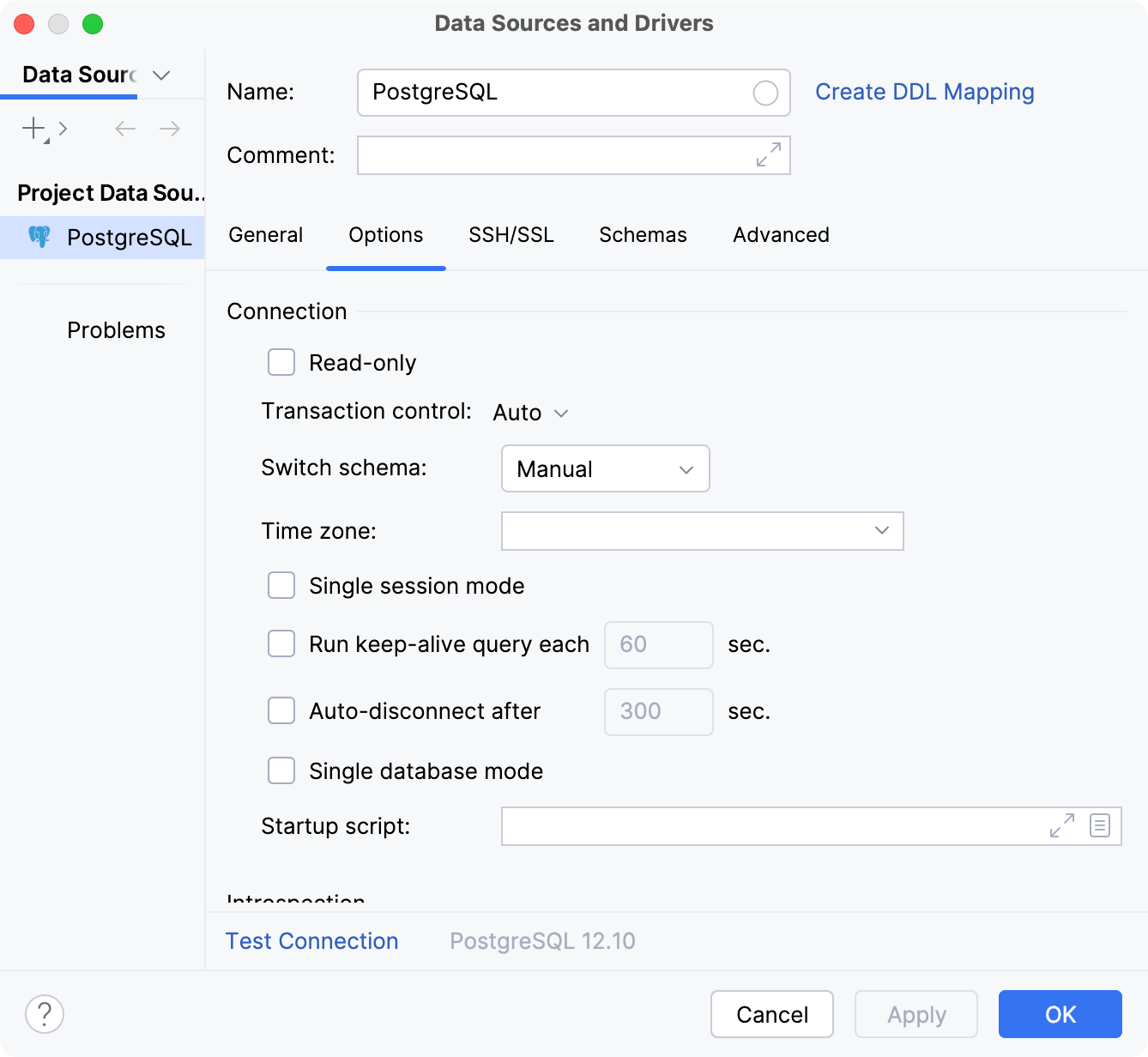This screenshot has height=1057, width=1148.
Task: Open the Advanced tab
Action: tap(780, 234)
